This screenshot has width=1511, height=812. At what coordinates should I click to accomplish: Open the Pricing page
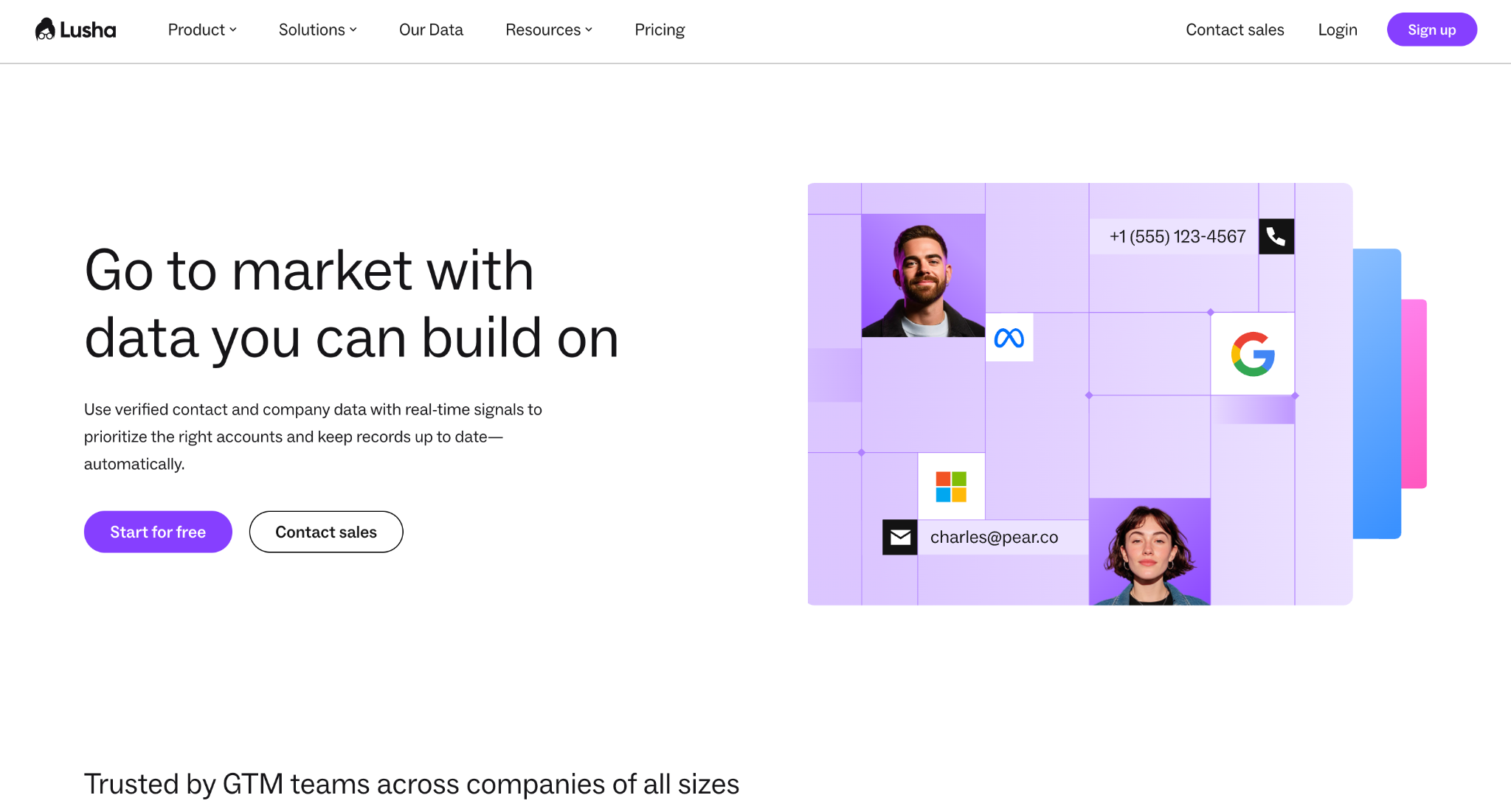pos(660,30)
